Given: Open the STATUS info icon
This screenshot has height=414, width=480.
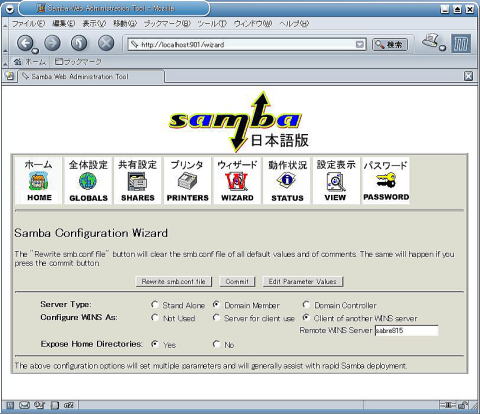Looking at the screenshot, I should coord(287,180).
